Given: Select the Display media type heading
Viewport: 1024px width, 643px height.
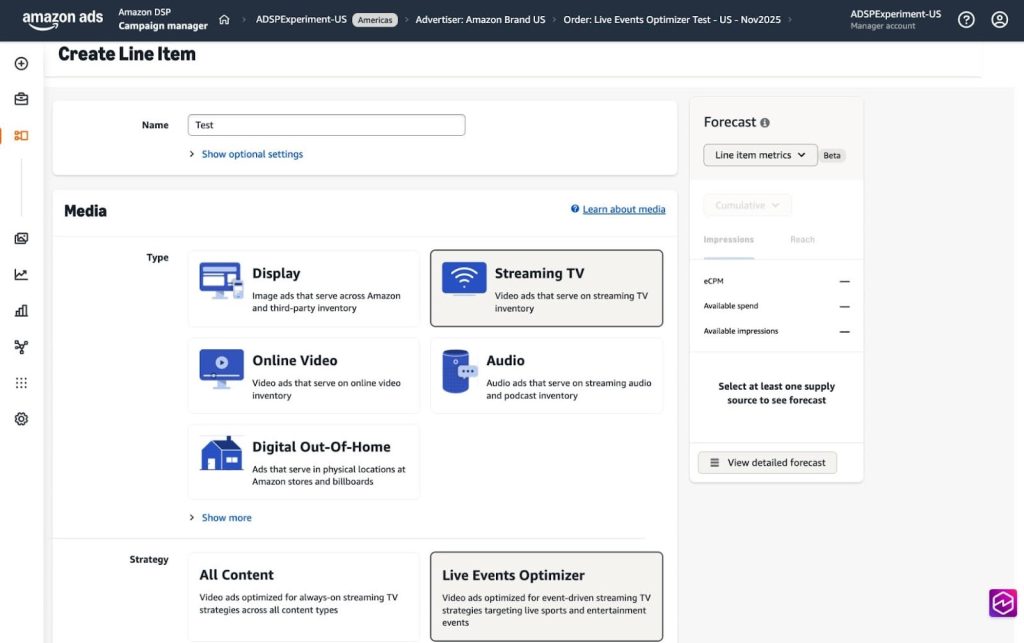Looking at the screenshot, I should click(276, 274).
